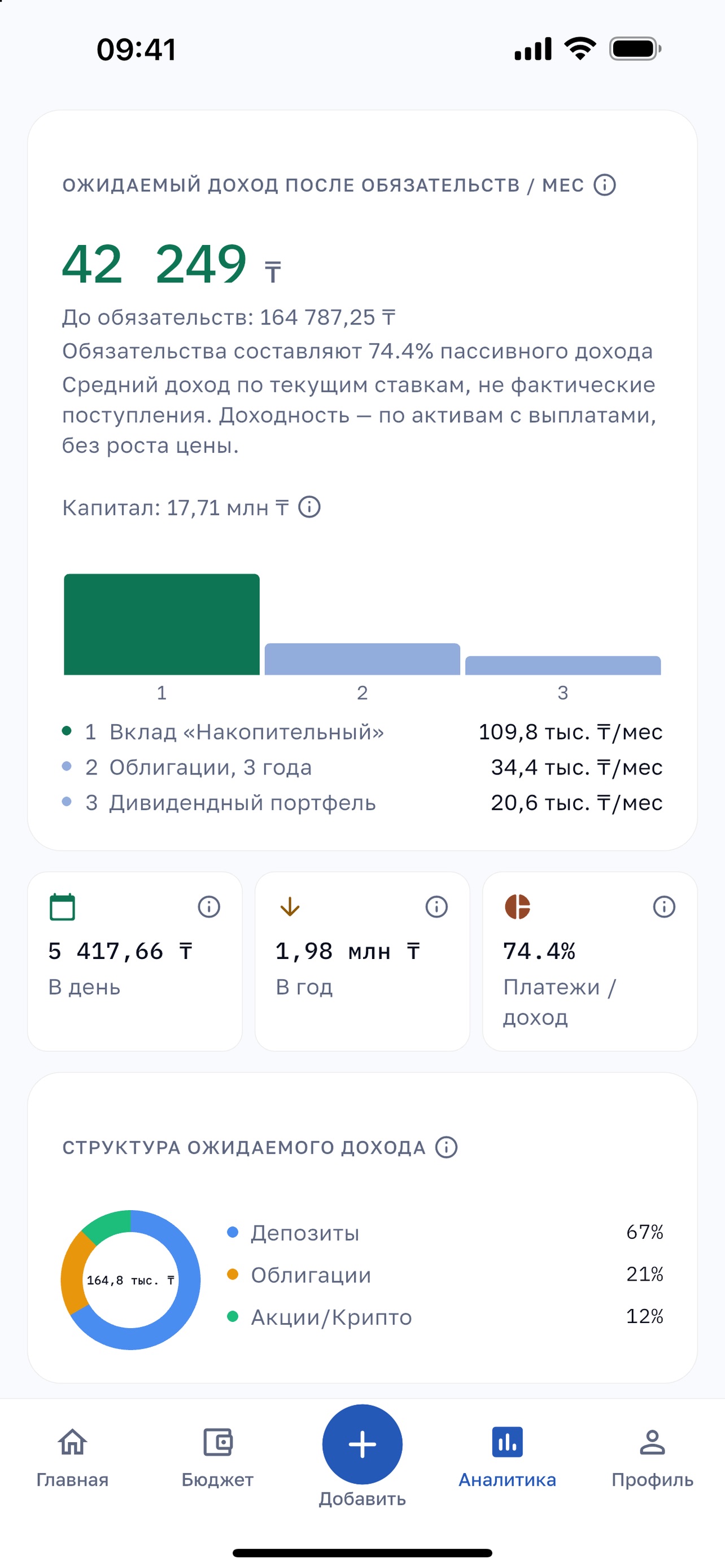Image resolution: width=725 pixels, height=1568 pixels.
Task: Tap the down arrow icon on yearly card
Action: (x=290, y=906)
